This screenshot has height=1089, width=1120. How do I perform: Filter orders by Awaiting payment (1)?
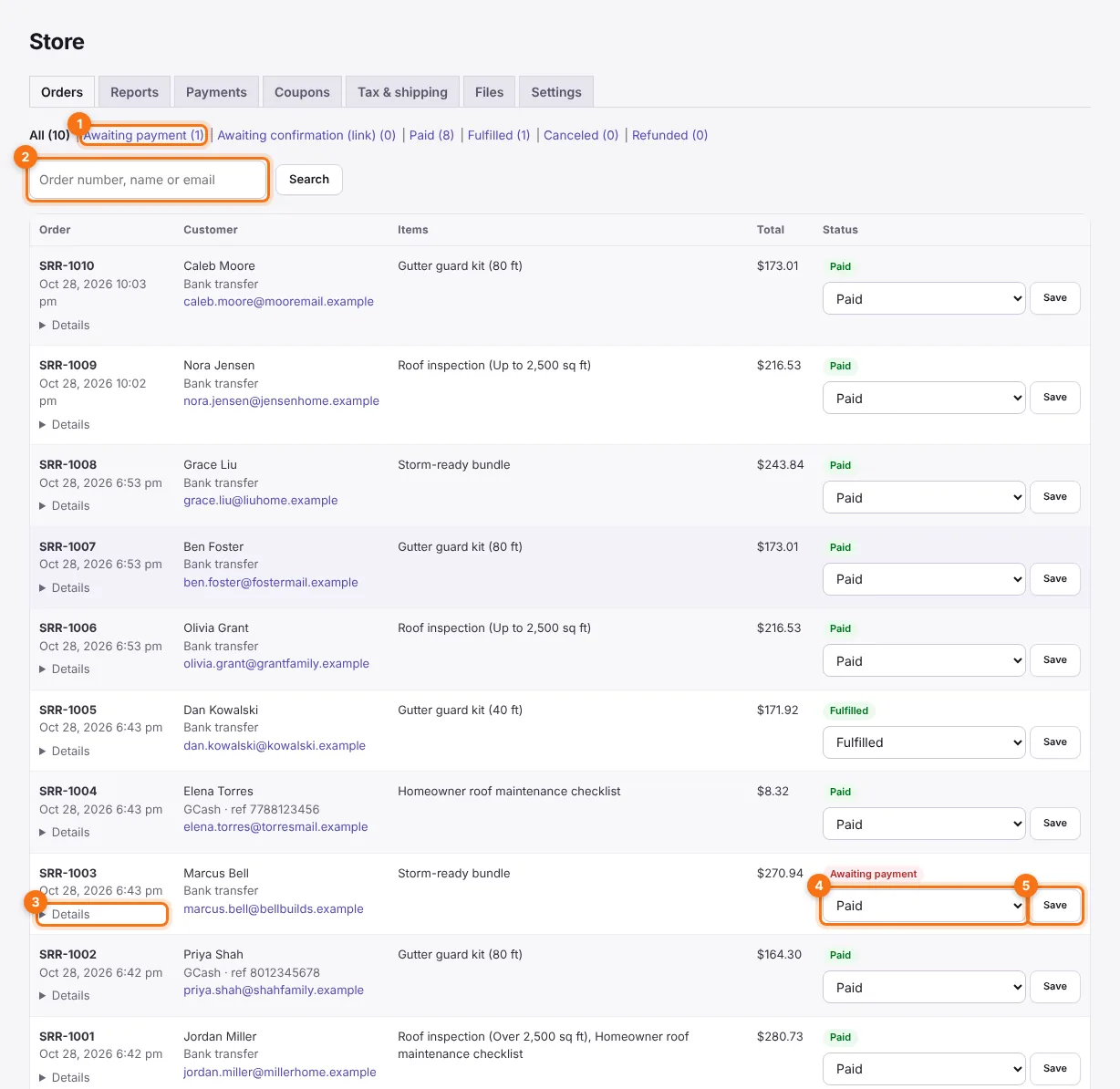click(144, 135)
